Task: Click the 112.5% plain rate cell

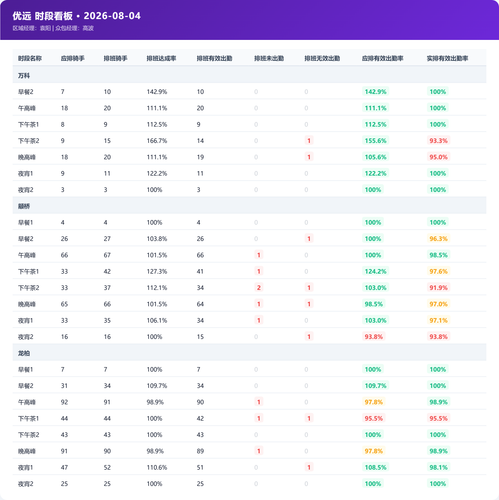Action: [x=157, y=124]
